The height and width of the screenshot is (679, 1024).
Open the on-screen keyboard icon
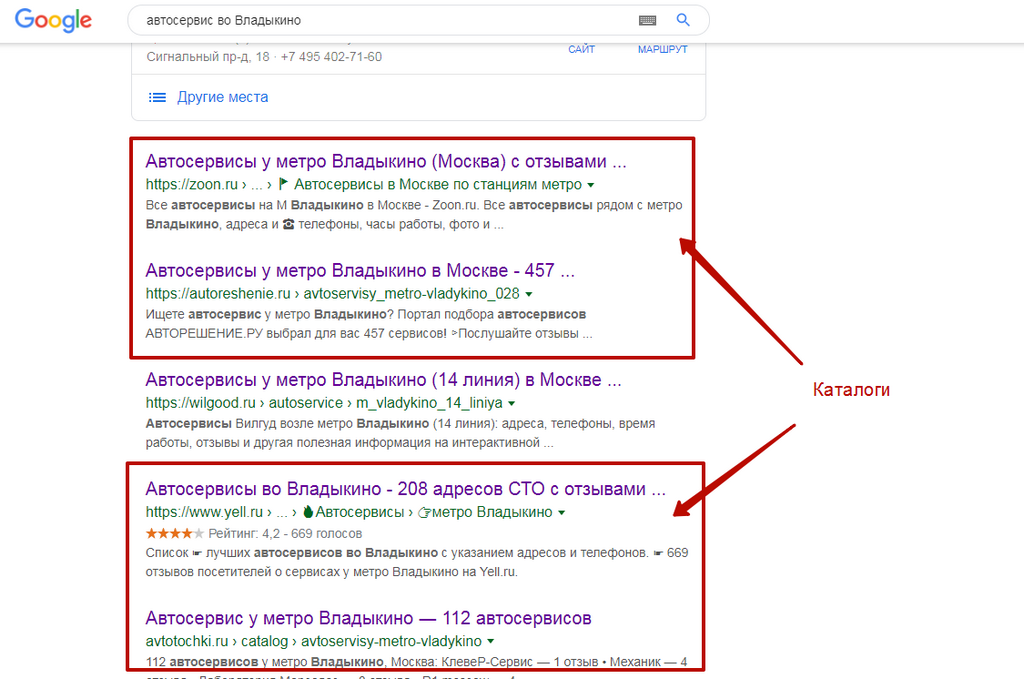(647, 20)
